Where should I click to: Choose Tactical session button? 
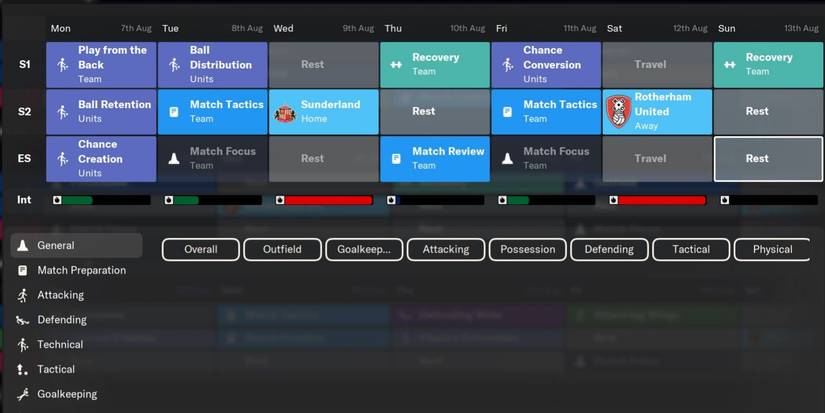[691, 249]
